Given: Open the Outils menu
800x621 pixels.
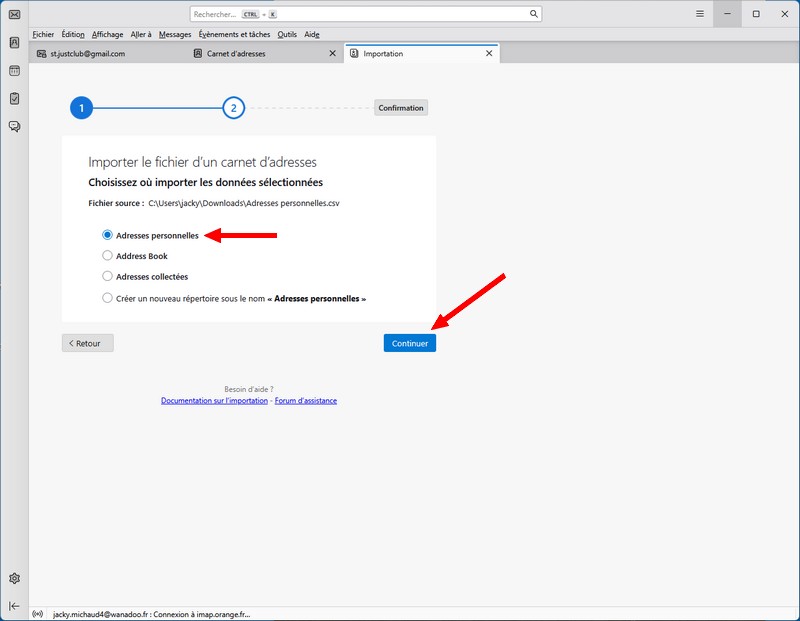Looking at the screenshot, I should tap(287, 34).
